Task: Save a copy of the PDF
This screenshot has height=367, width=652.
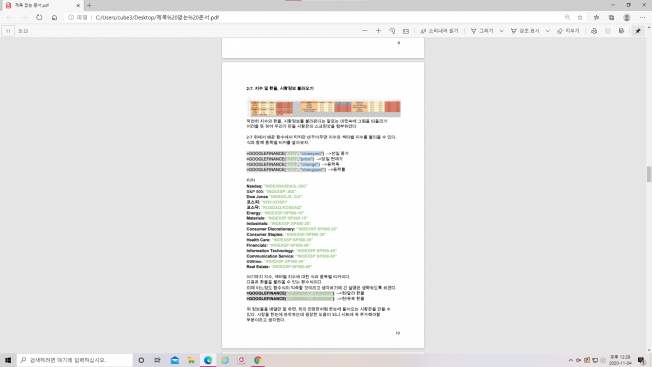Action: point(621,31)
